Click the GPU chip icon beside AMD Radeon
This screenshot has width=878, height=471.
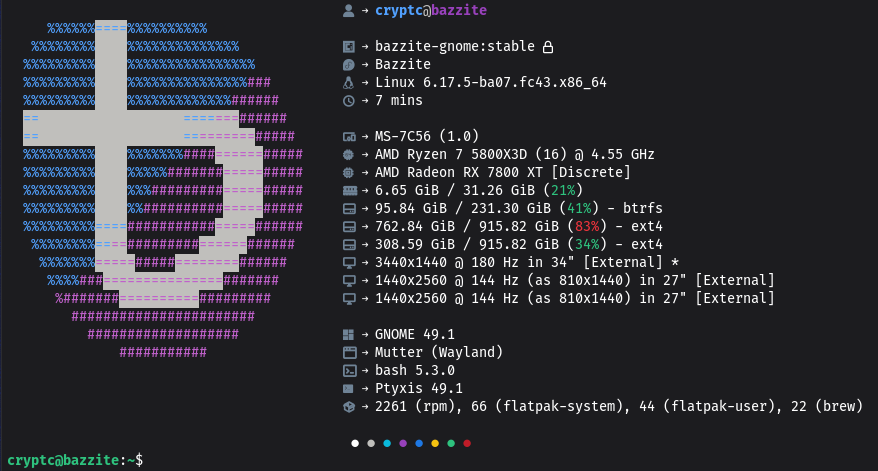[x=348, y=172]
